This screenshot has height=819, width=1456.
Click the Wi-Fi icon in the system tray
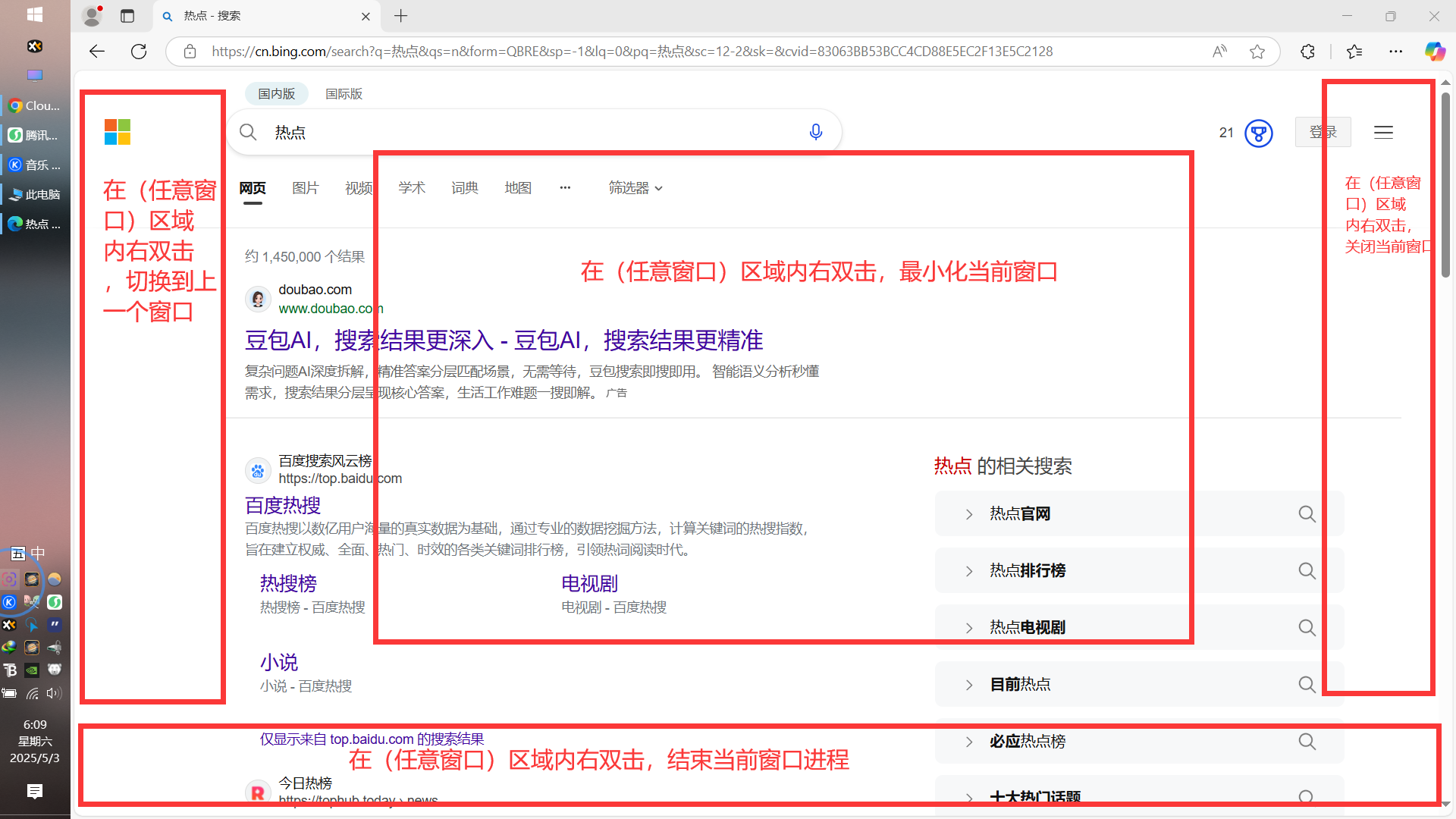(33, 692)
